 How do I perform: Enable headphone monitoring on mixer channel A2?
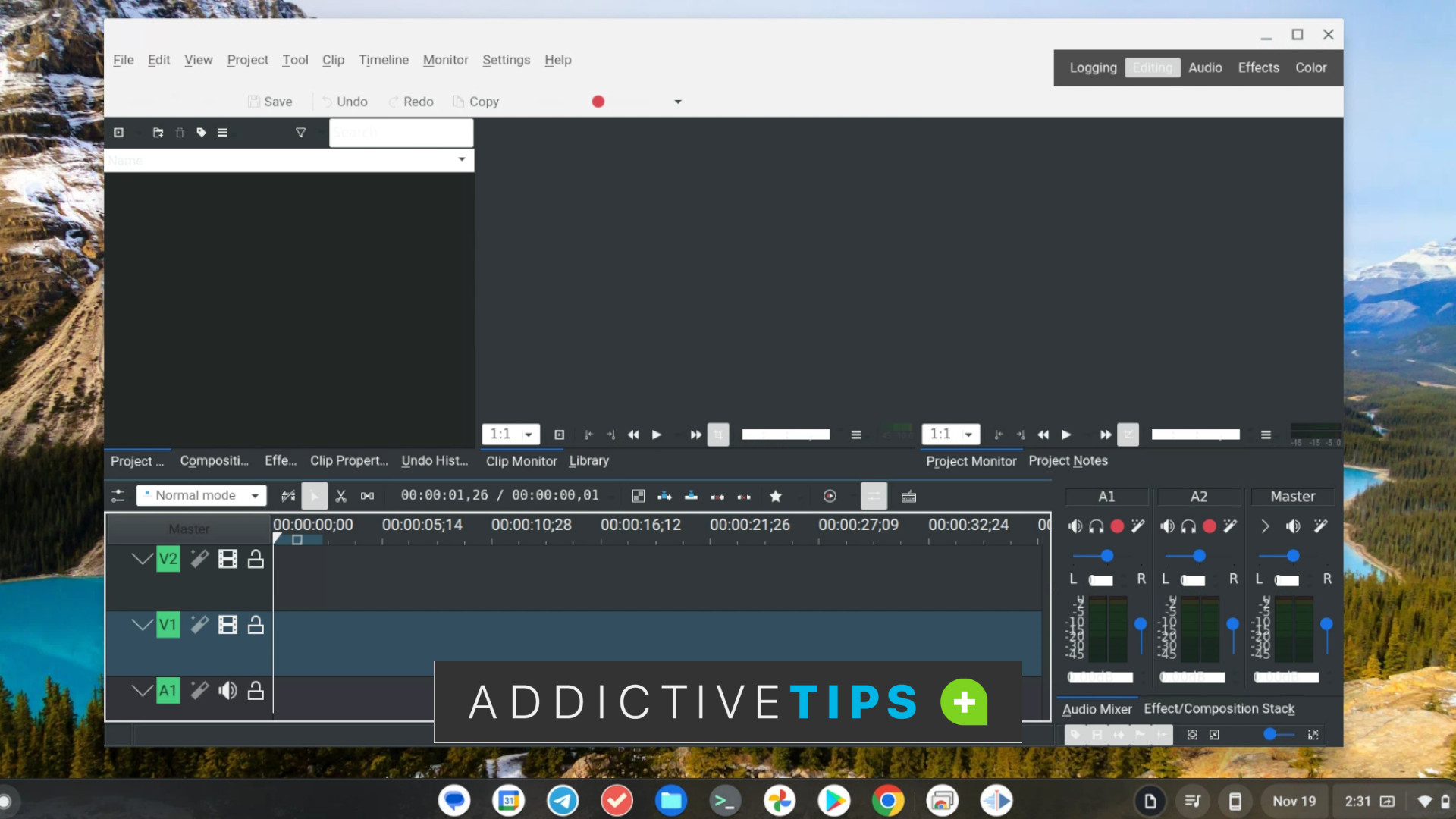(1188, 526)
